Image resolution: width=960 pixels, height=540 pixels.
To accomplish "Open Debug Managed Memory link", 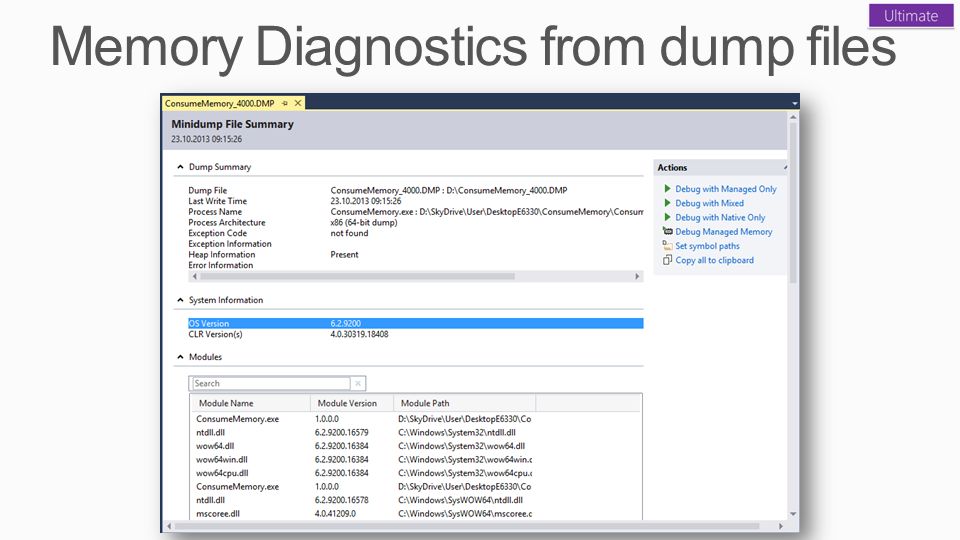I will pyautogui.click(x=723, y=231).
